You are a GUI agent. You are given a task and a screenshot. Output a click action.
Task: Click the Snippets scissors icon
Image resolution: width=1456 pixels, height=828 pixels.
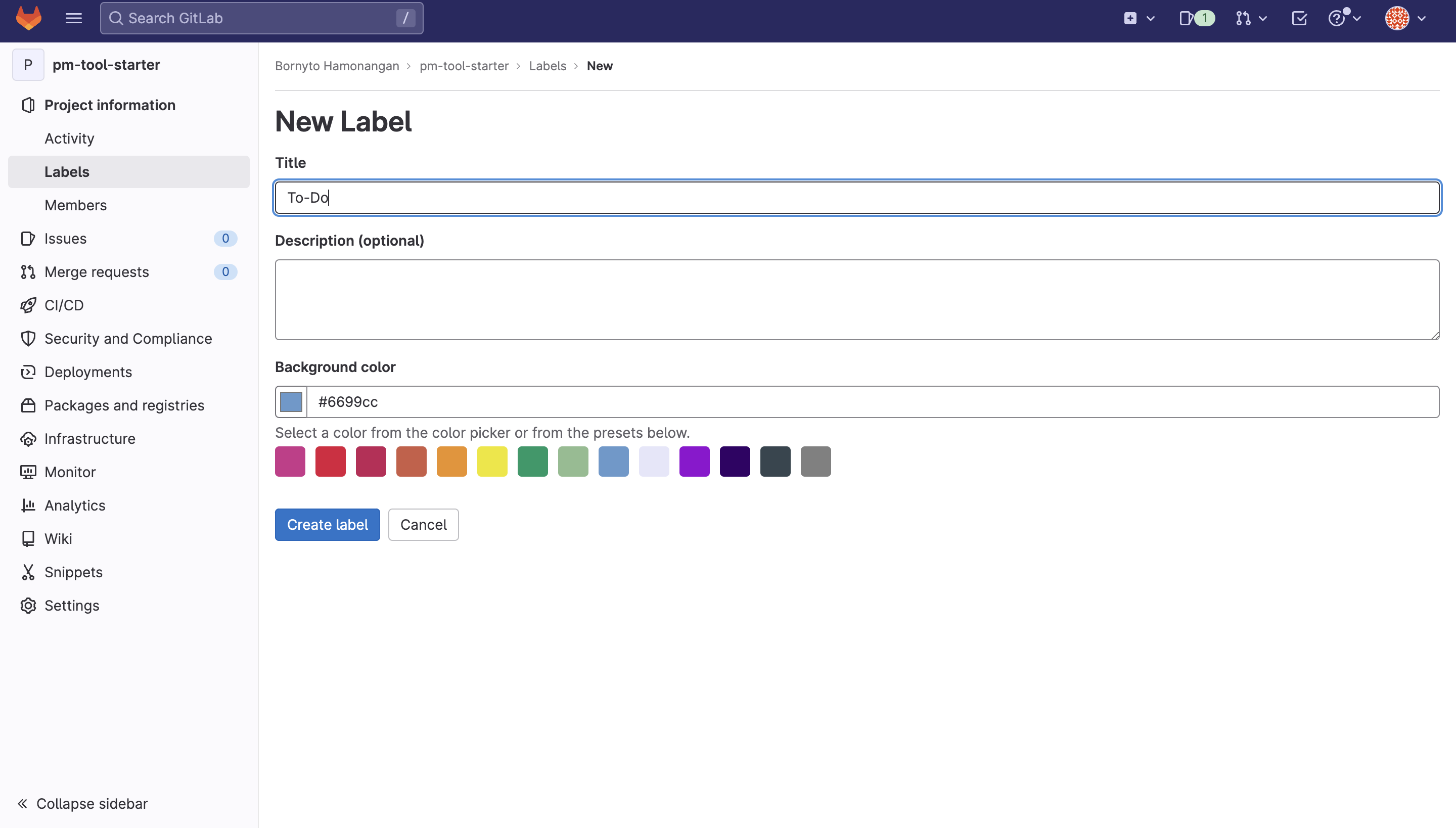pyautogui.click(x=28, y=572)
